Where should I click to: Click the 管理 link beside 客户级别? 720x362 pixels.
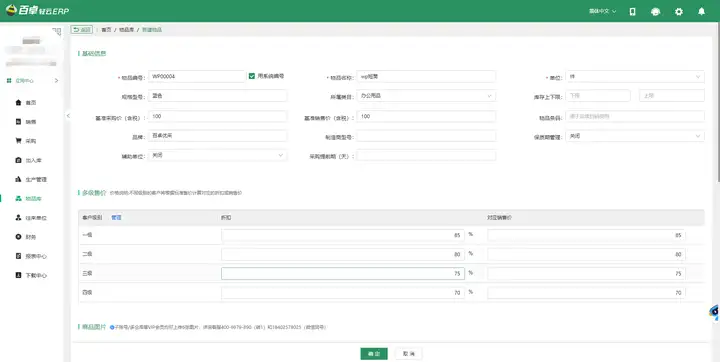(x=116, y=218)
